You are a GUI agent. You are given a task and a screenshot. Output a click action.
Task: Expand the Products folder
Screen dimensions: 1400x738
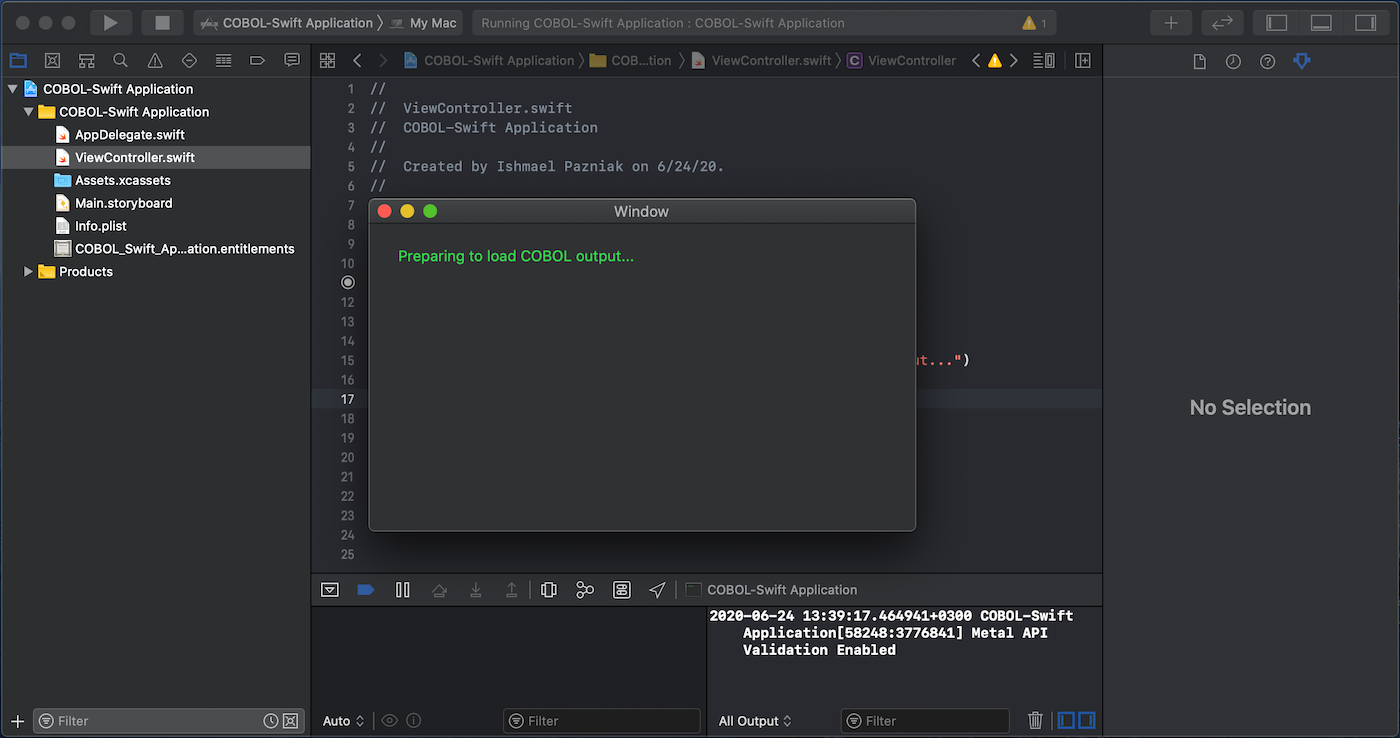coord(28,272)
